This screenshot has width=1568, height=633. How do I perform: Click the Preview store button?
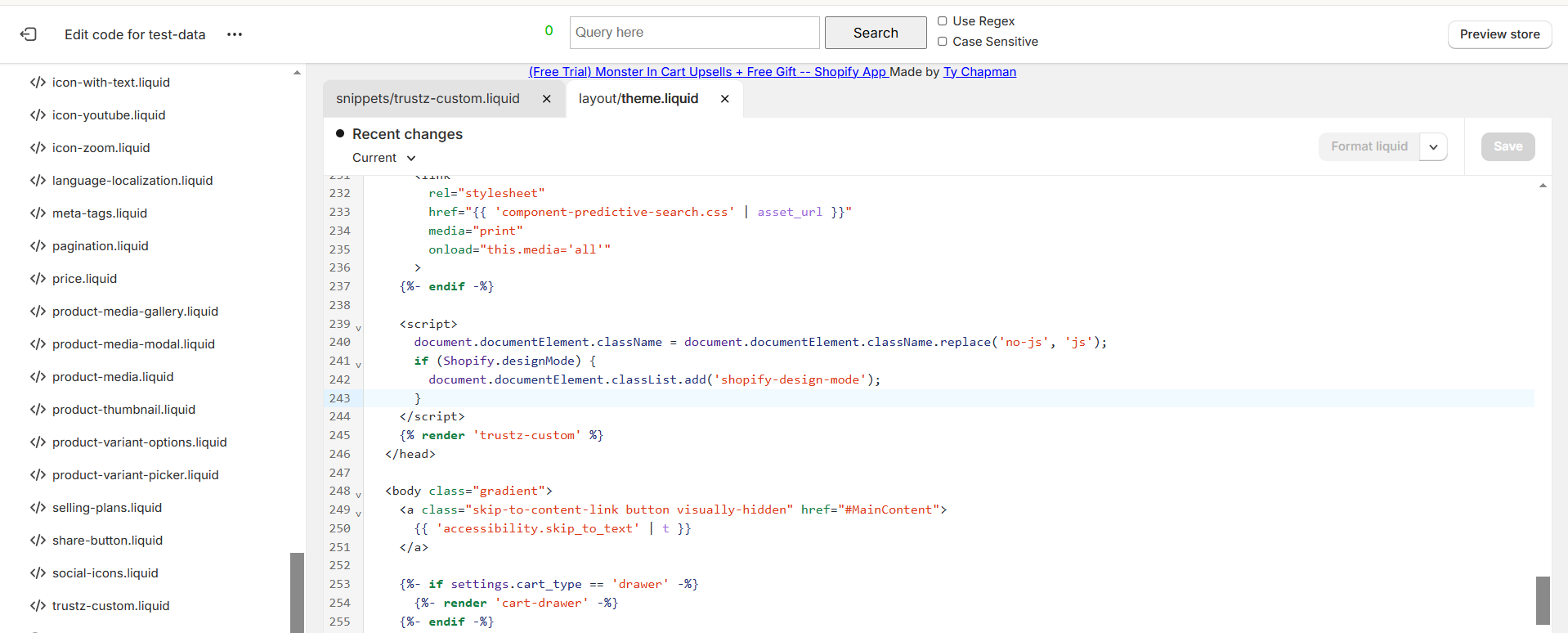[x=1499, y=34]
